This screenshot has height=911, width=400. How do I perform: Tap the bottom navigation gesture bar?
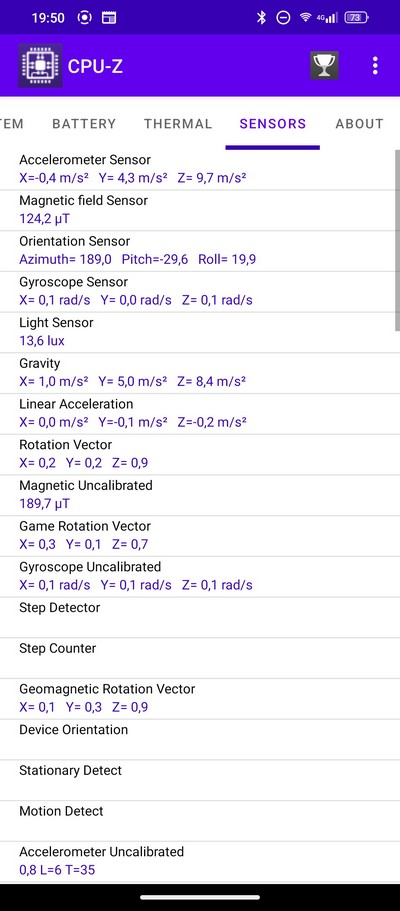coord(200,898)
